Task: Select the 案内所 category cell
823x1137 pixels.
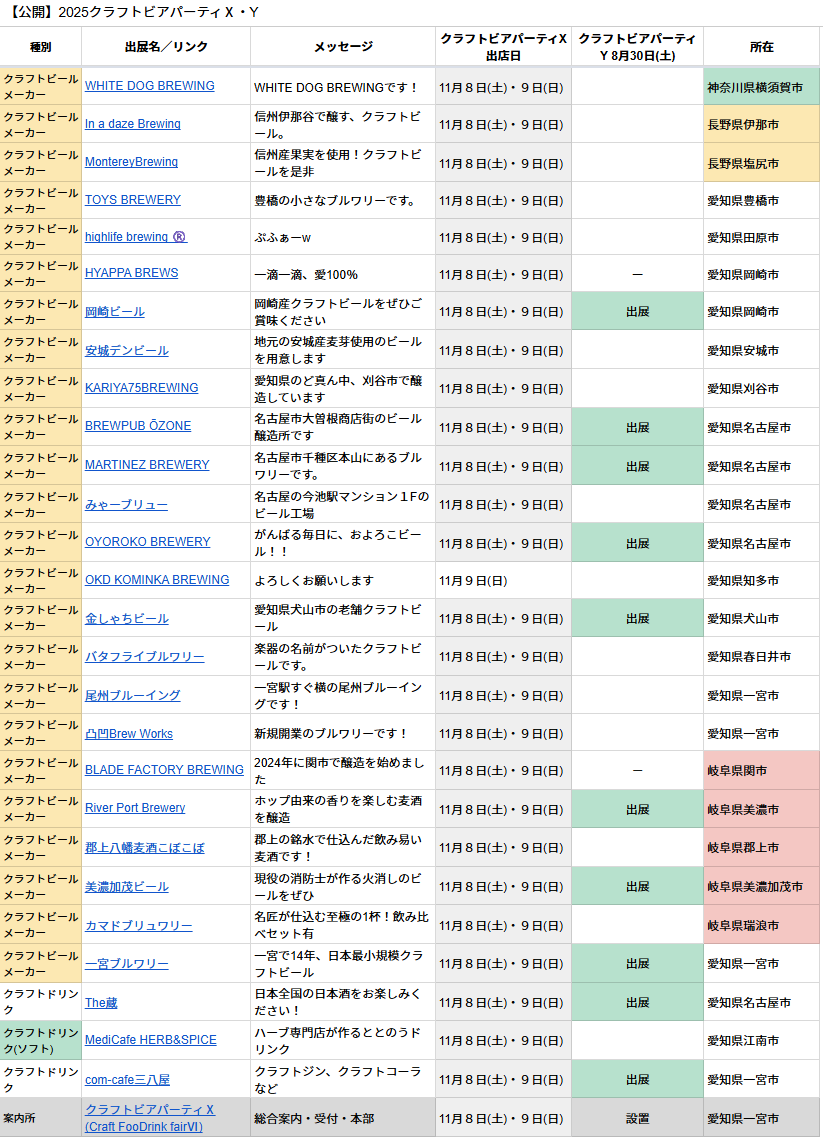Action: 41,1119
